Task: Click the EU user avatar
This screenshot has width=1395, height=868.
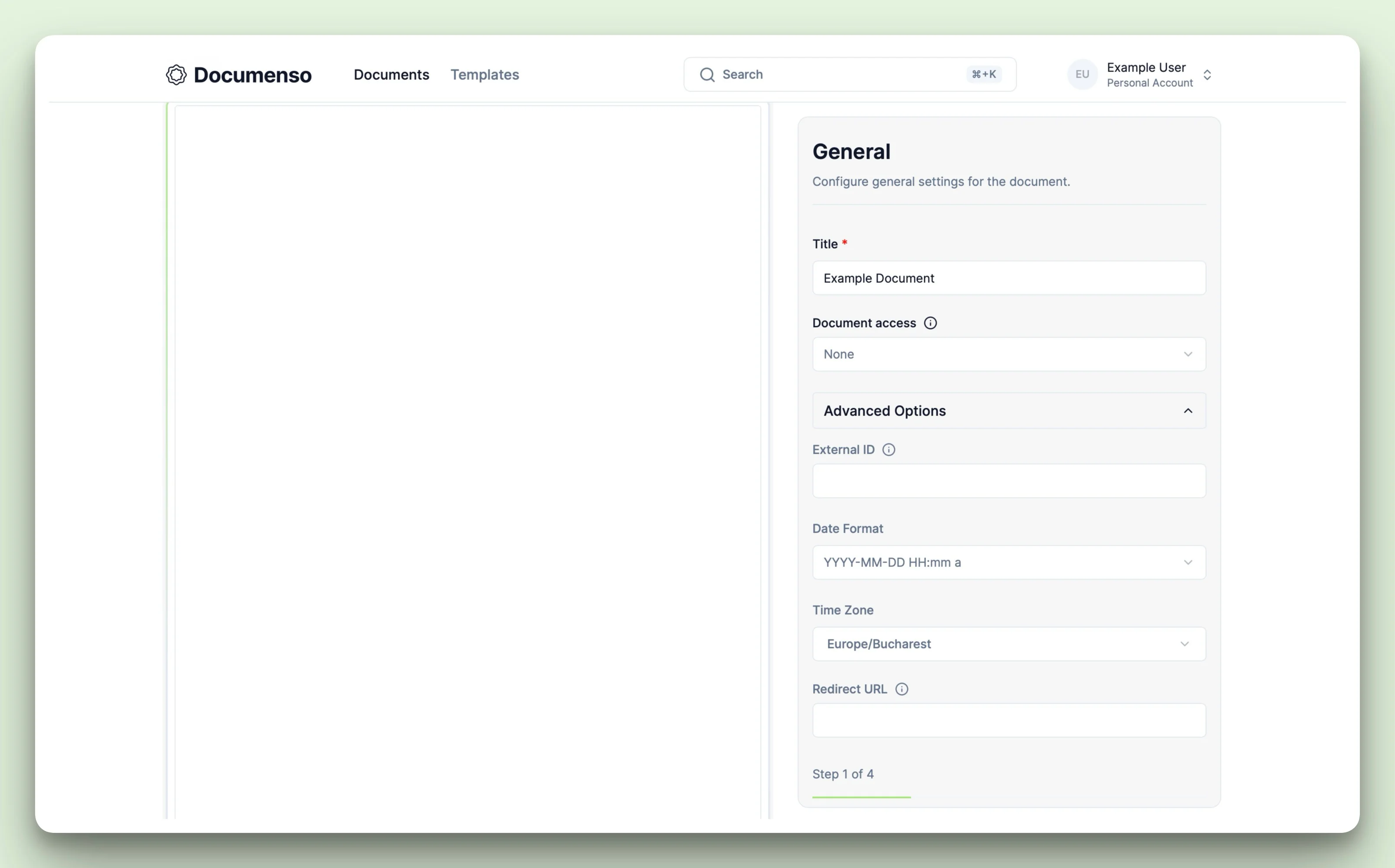Action: pyautogui.click(x=1082, y=75)
